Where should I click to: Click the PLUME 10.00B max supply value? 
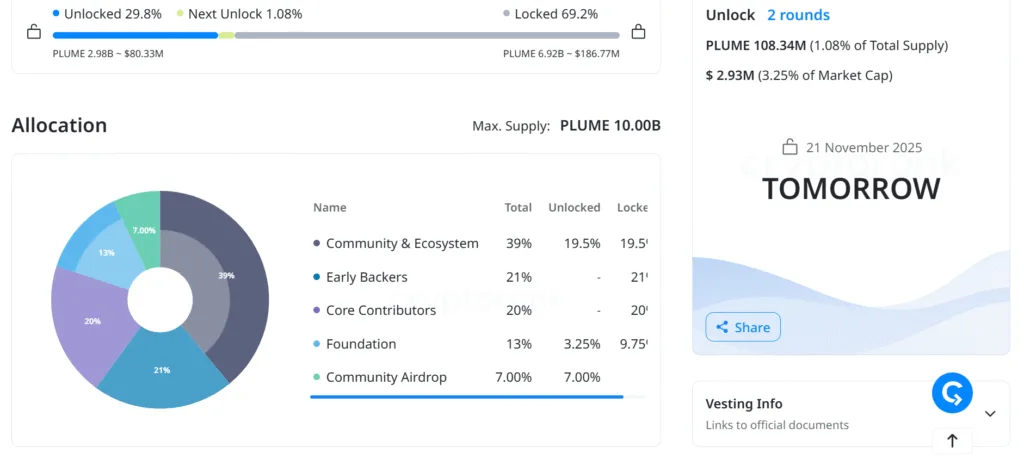pos(610,125)
